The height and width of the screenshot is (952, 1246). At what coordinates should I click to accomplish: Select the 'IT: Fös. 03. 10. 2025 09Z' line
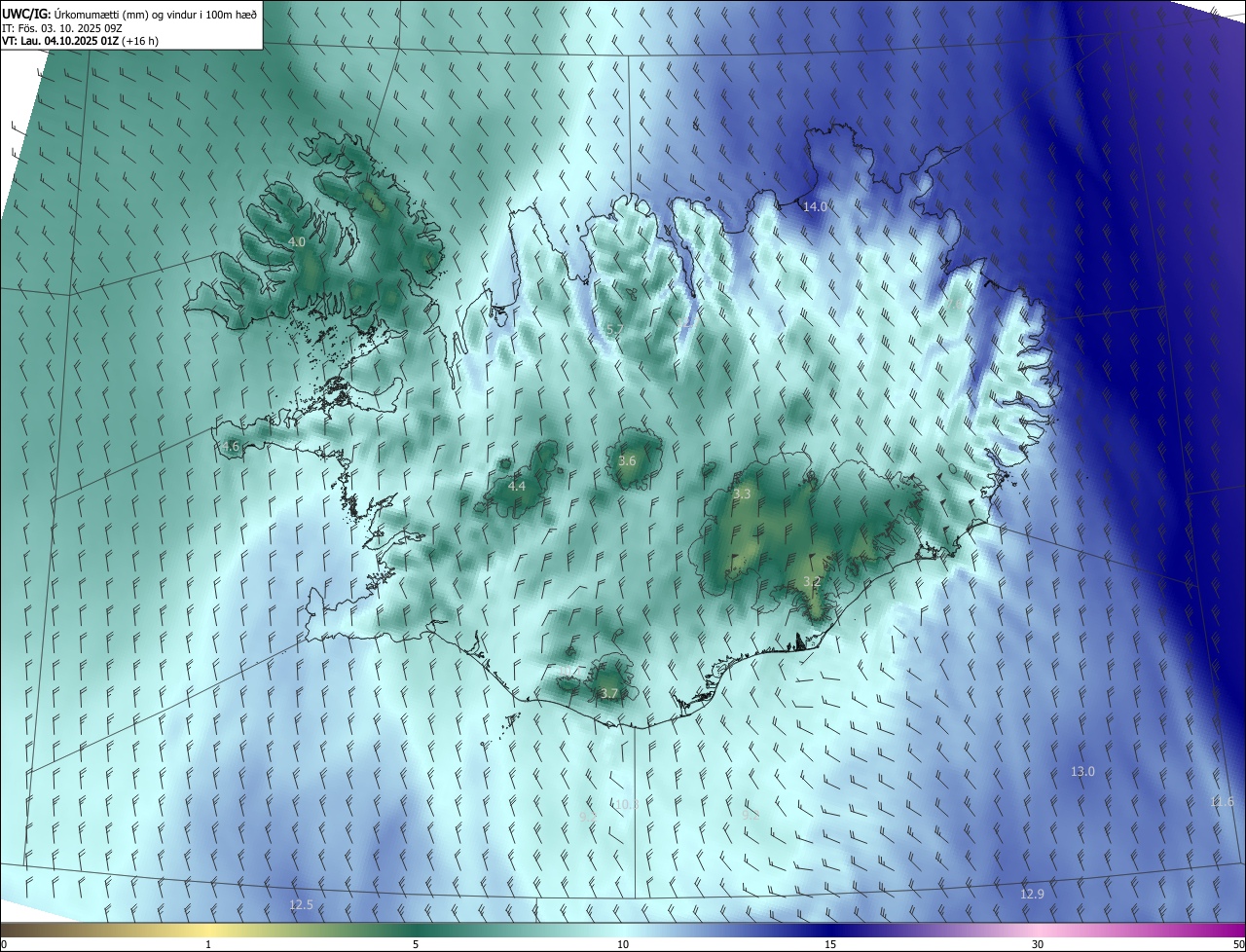63,27
